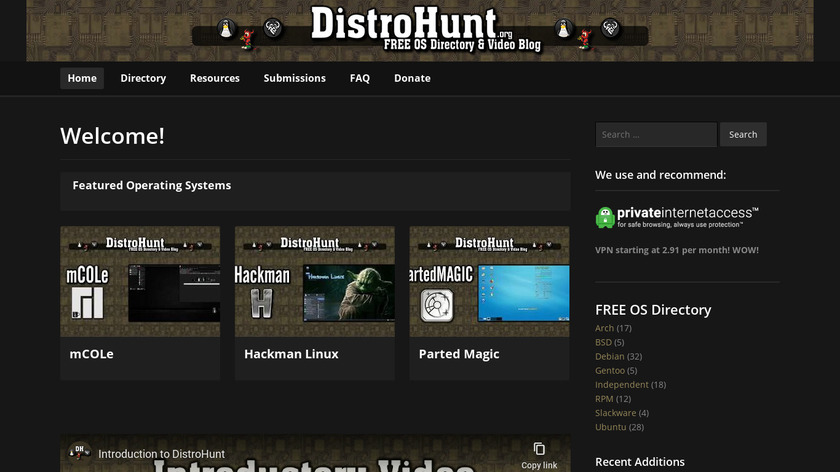Open the Slackware directory category
Viewport: 840px width, 472px height.
tap(616, 413)
